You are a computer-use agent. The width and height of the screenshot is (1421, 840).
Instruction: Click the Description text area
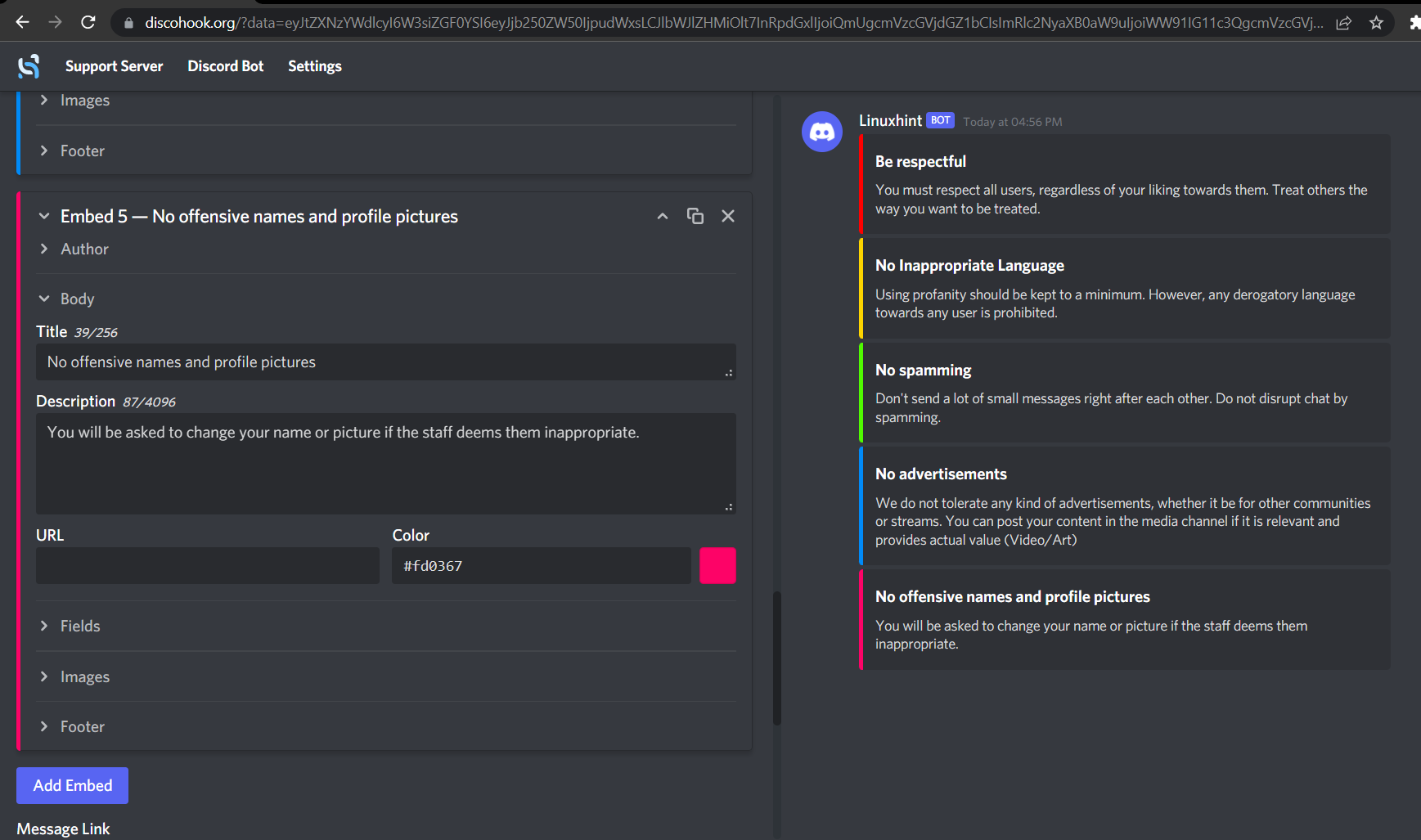pos(386,464)
